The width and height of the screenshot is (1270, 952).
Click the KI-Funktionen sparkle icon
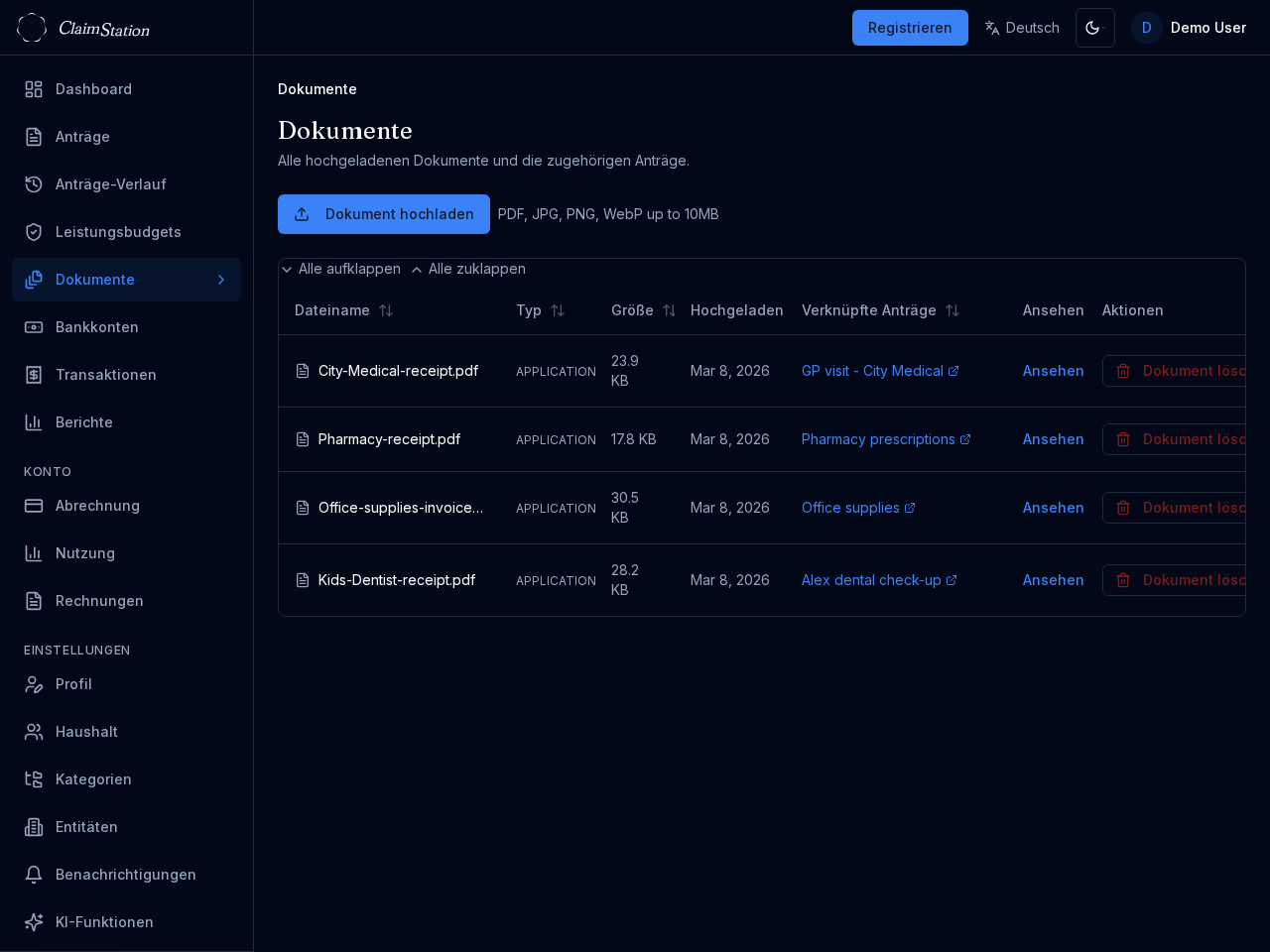(34, 922)
